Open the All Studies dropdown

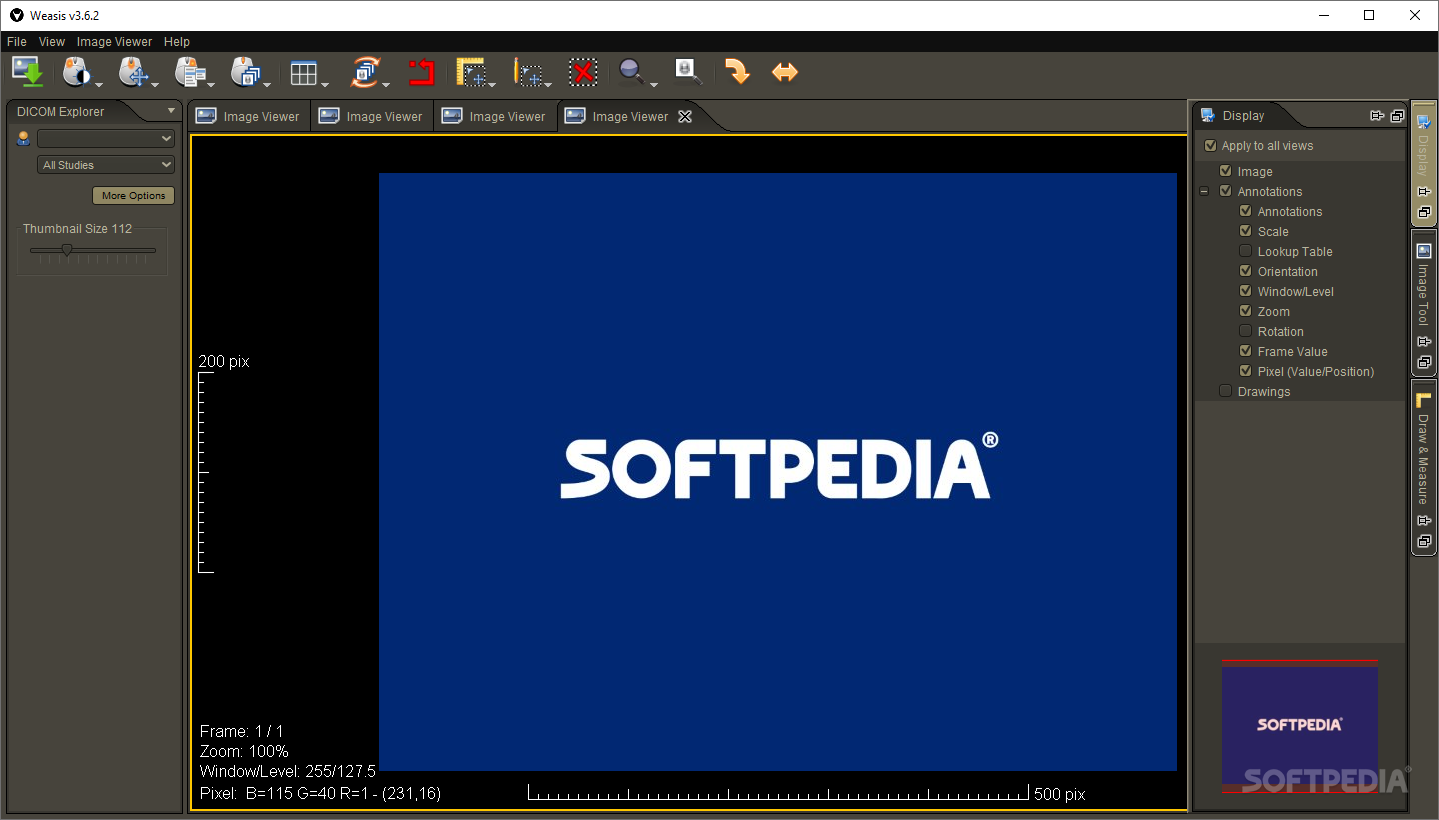click(106, 165)
